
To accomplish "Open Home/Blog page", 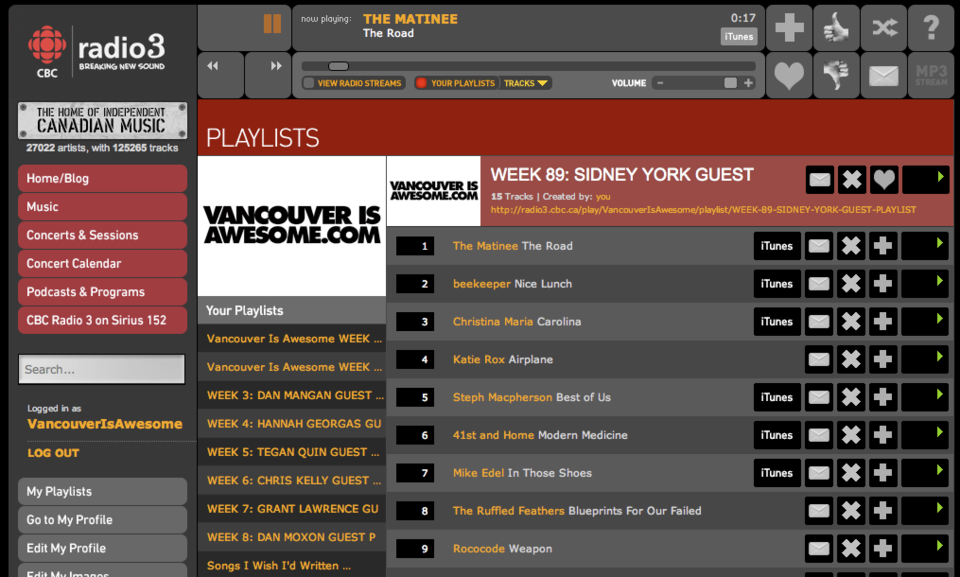I will coord(102,178).
